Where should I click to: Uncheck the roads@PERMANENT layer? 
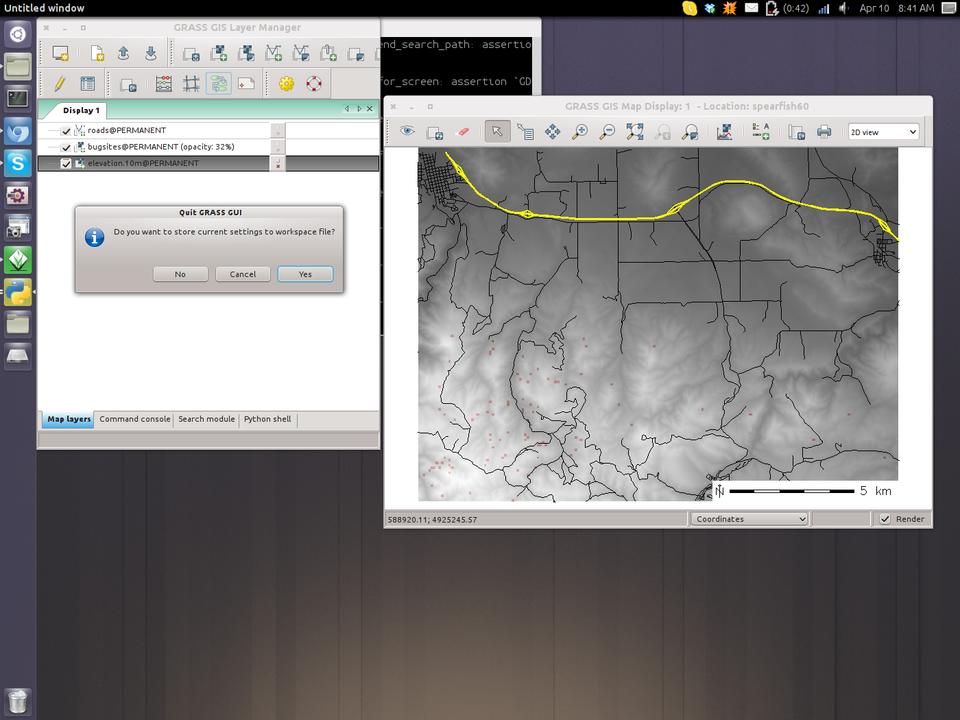[66, 131]
